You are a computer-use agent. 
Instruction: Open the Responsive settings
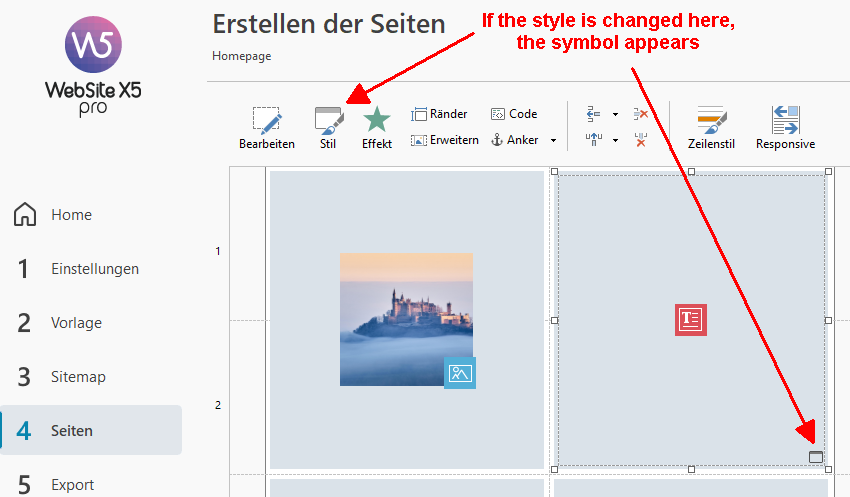pos(785,127)
